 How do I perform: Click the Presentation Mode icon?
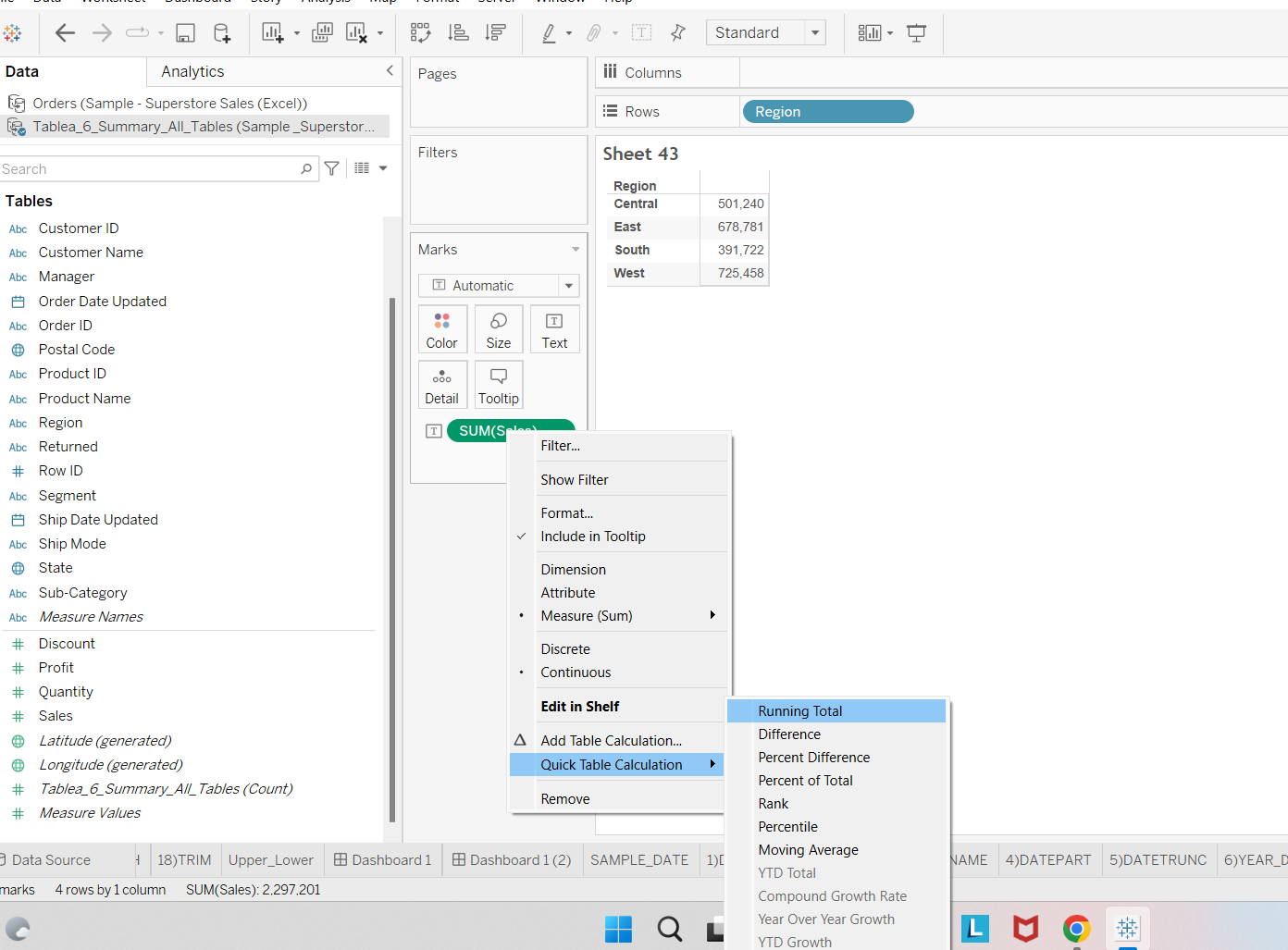point(916,33)
